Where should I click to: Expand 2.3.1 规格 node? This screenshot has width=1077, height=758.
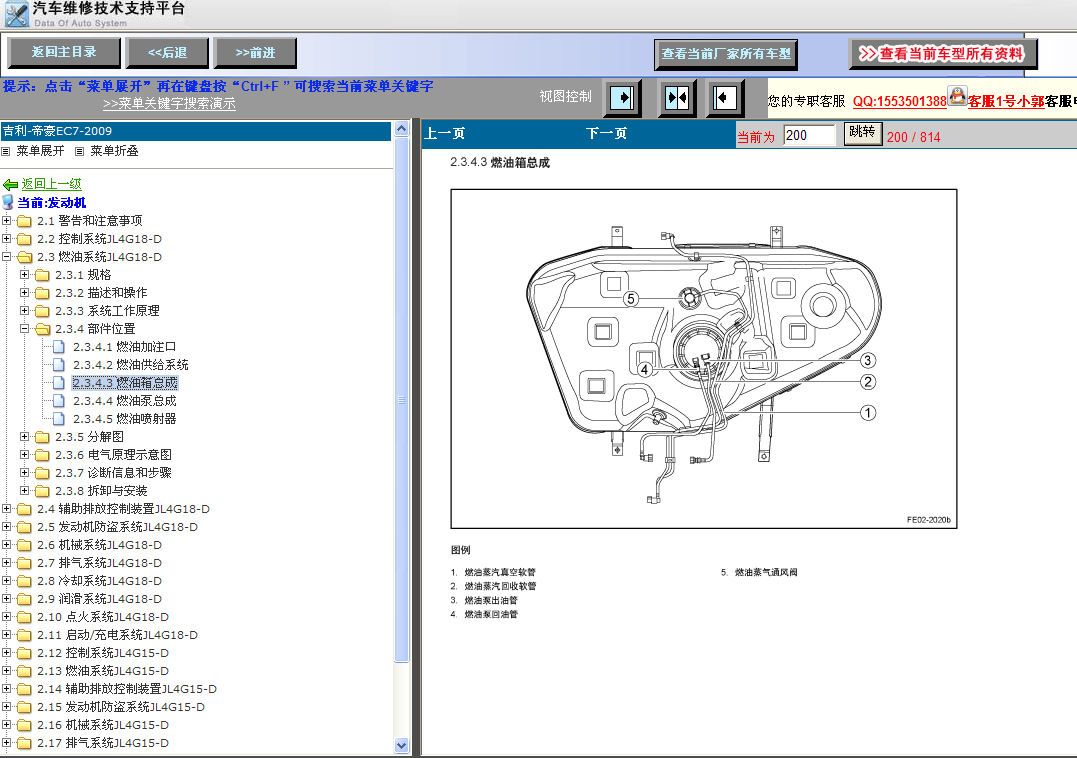click(25, 275)
